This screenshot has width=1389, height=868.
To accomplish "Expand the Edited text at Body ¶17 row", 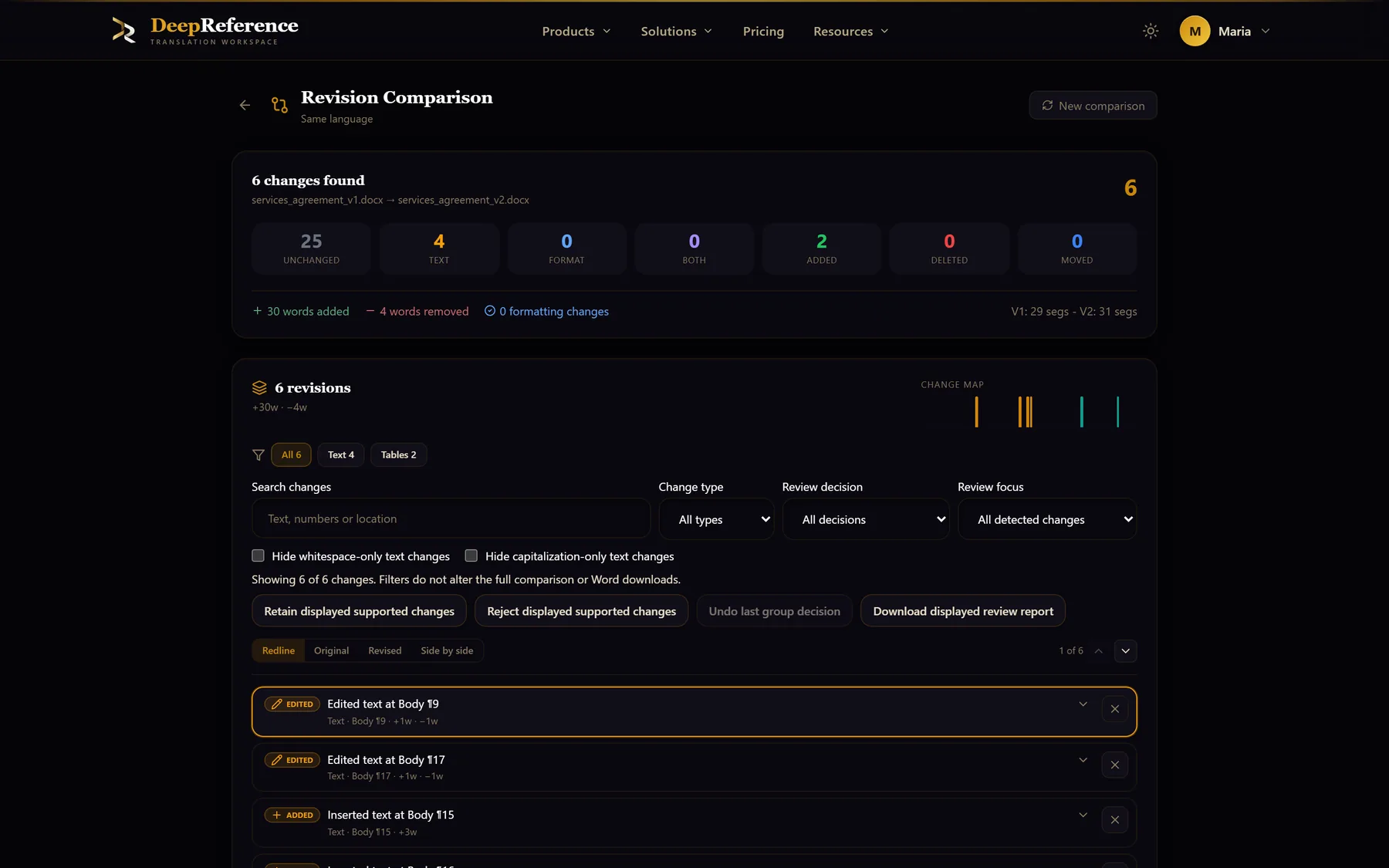I will [1083, 760].
